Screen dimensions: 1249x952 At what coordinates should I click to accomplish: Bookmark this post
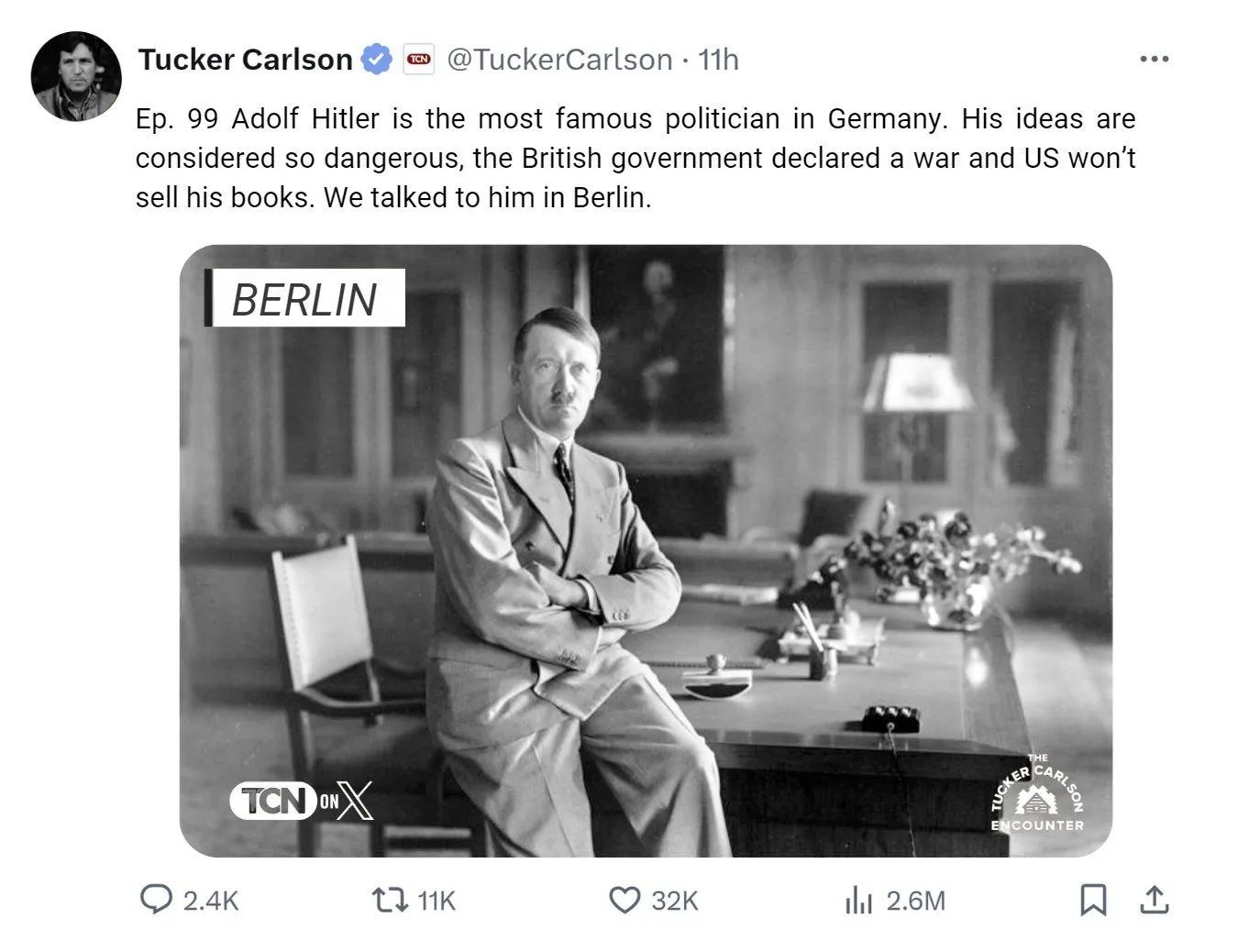coord(1092,900)
